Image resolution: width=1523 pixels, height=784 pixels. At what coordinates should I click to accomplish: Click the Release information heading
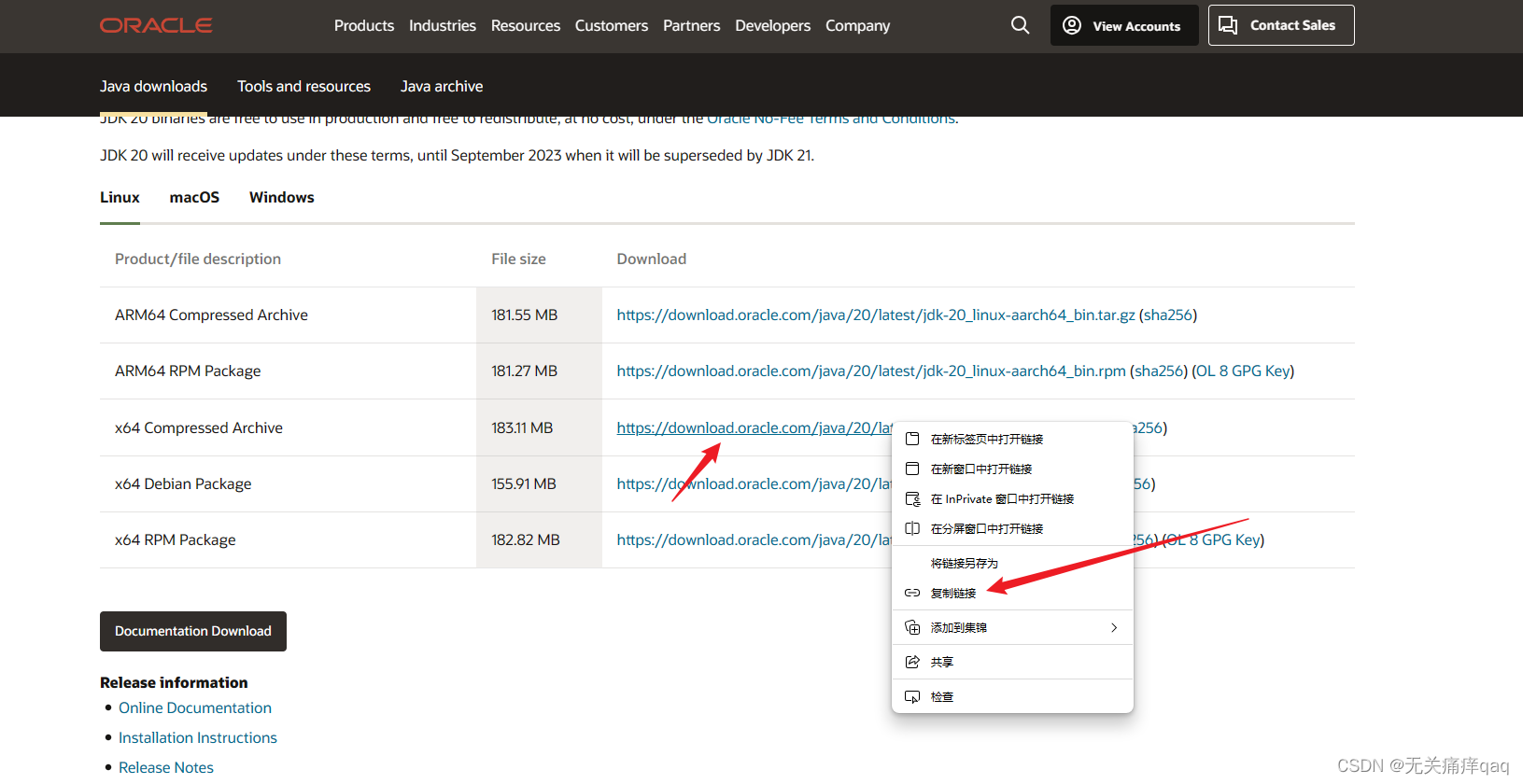point(174,682)
